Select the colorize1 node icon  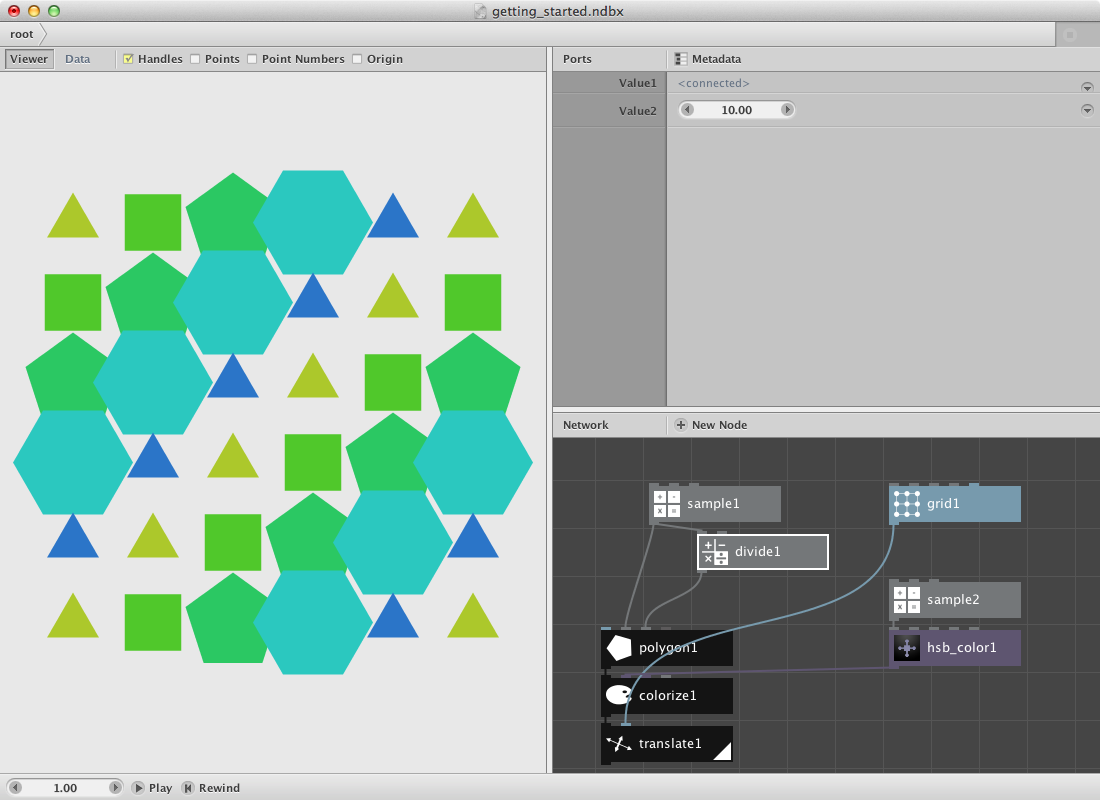click(618, 695)
